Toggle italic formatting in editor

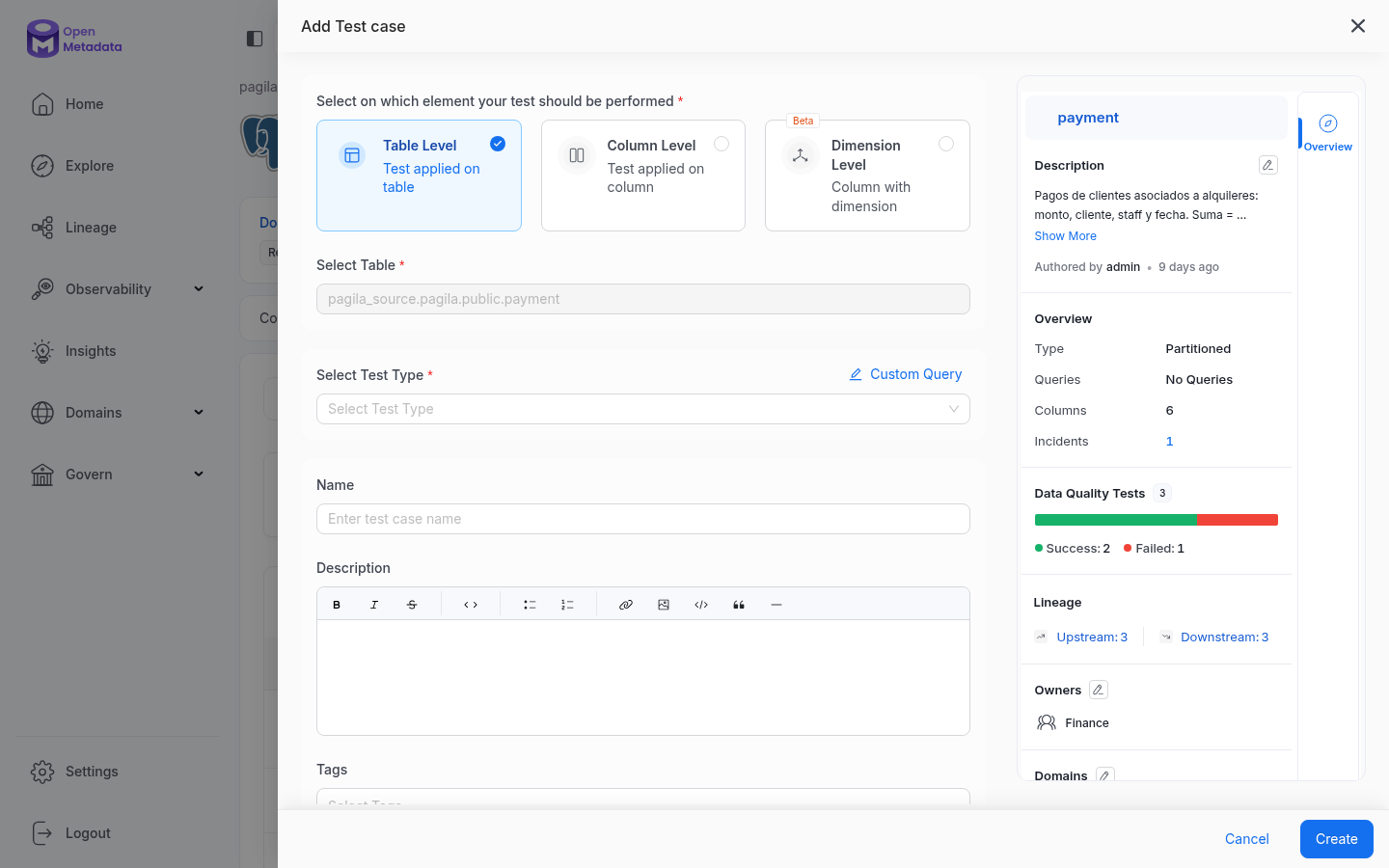click(374, 605)
